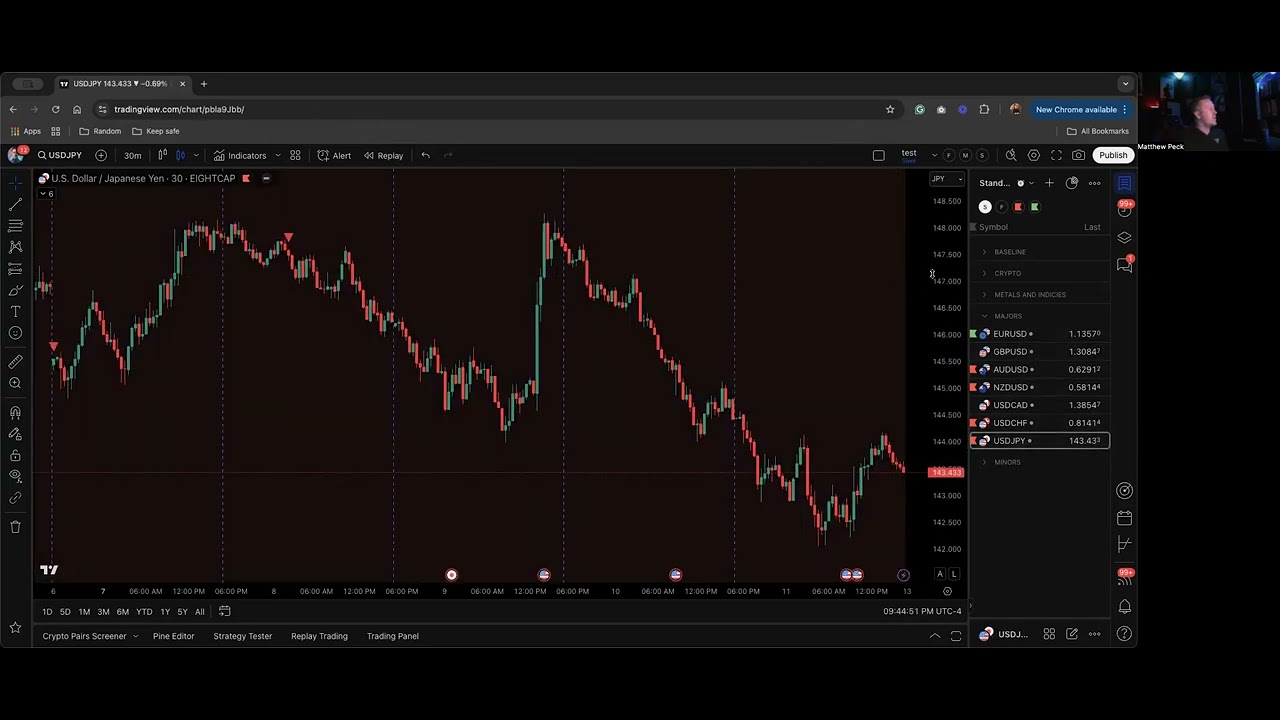Open the Strategy Tester tab

pyautogui.click(x=242, y=636)
